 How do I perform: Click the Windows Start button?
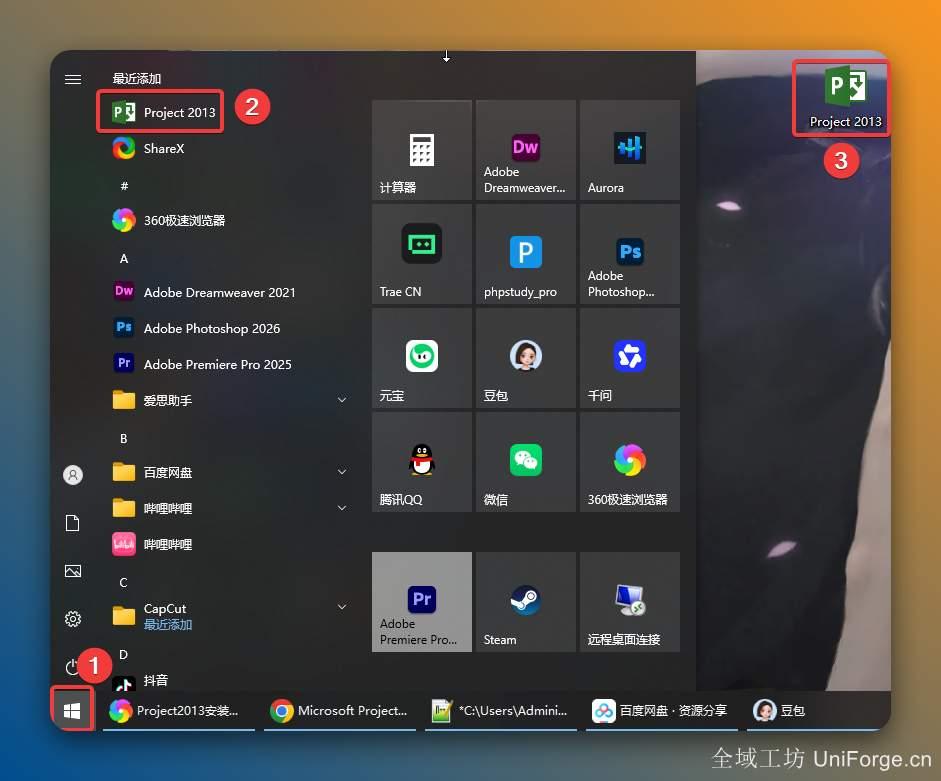tap(72, 711)
